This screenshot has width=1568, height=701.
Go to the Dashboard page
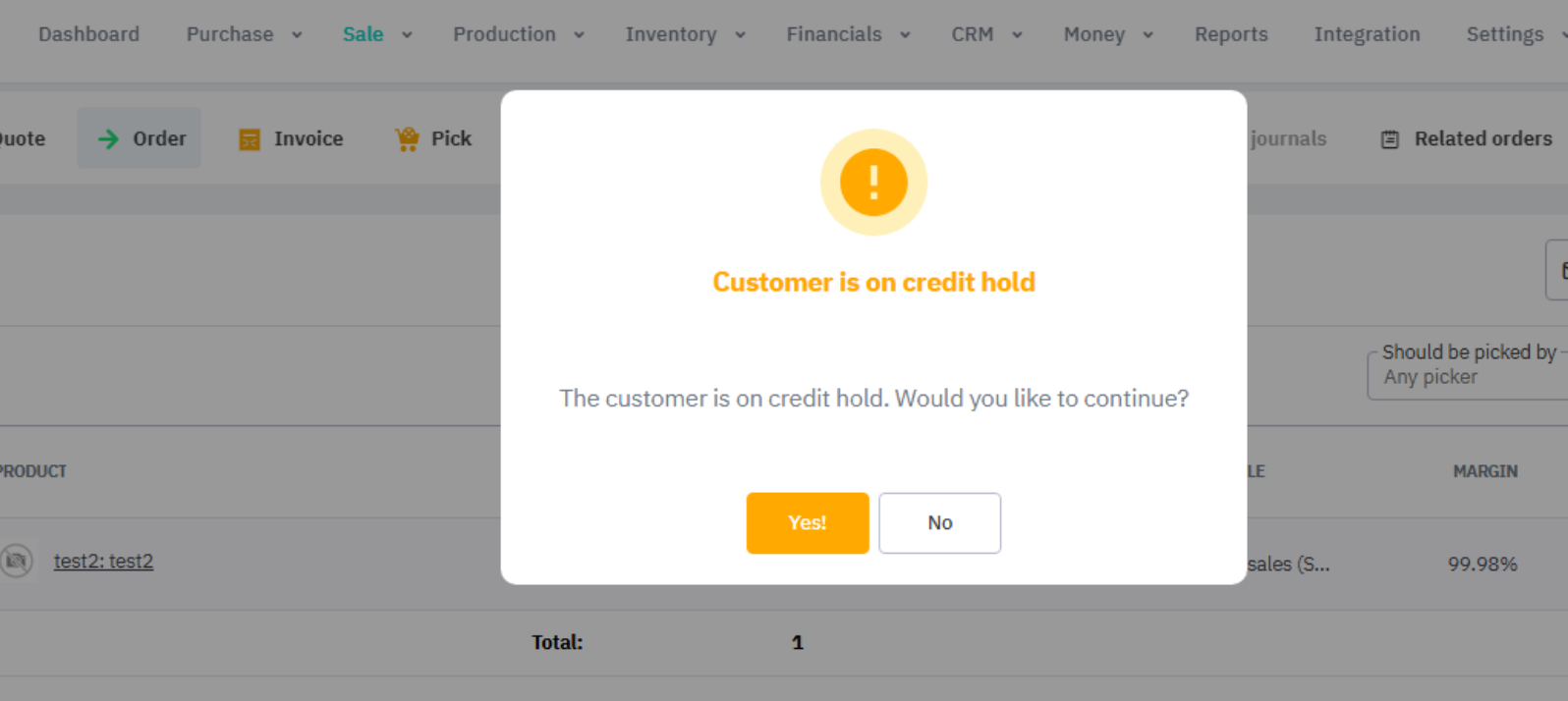[x=88, y=34]
